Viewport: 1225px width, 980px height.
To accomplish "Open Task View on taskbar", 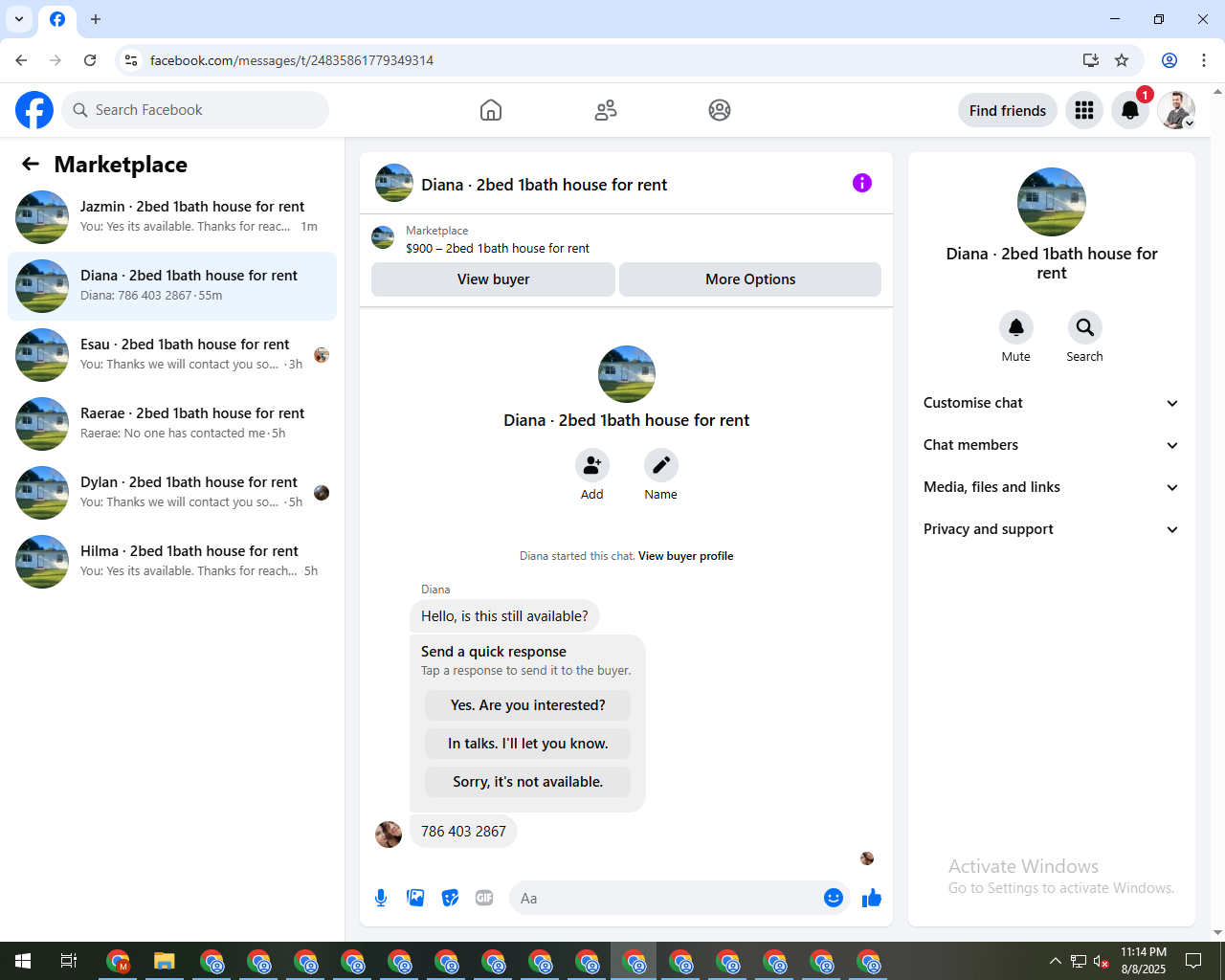I will click(69, 961).
